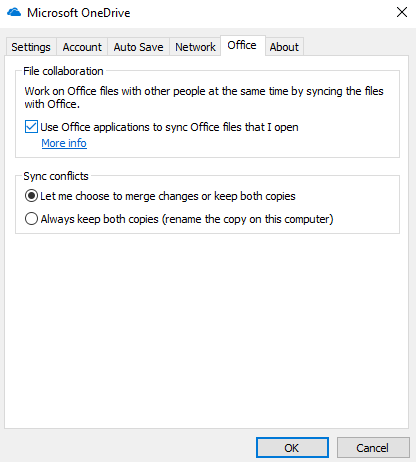Select the Network tab
416x462 pixels.
tap(195, 47)
